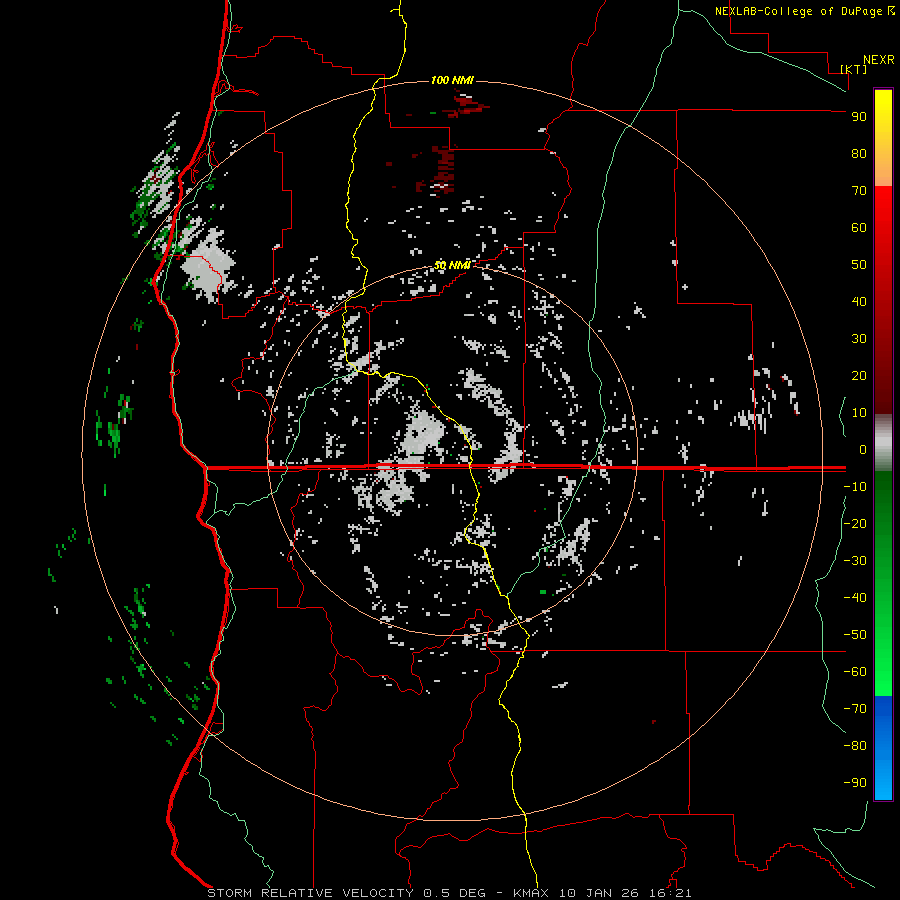Click the -70 value on the velocity scale

coord(855,709)
